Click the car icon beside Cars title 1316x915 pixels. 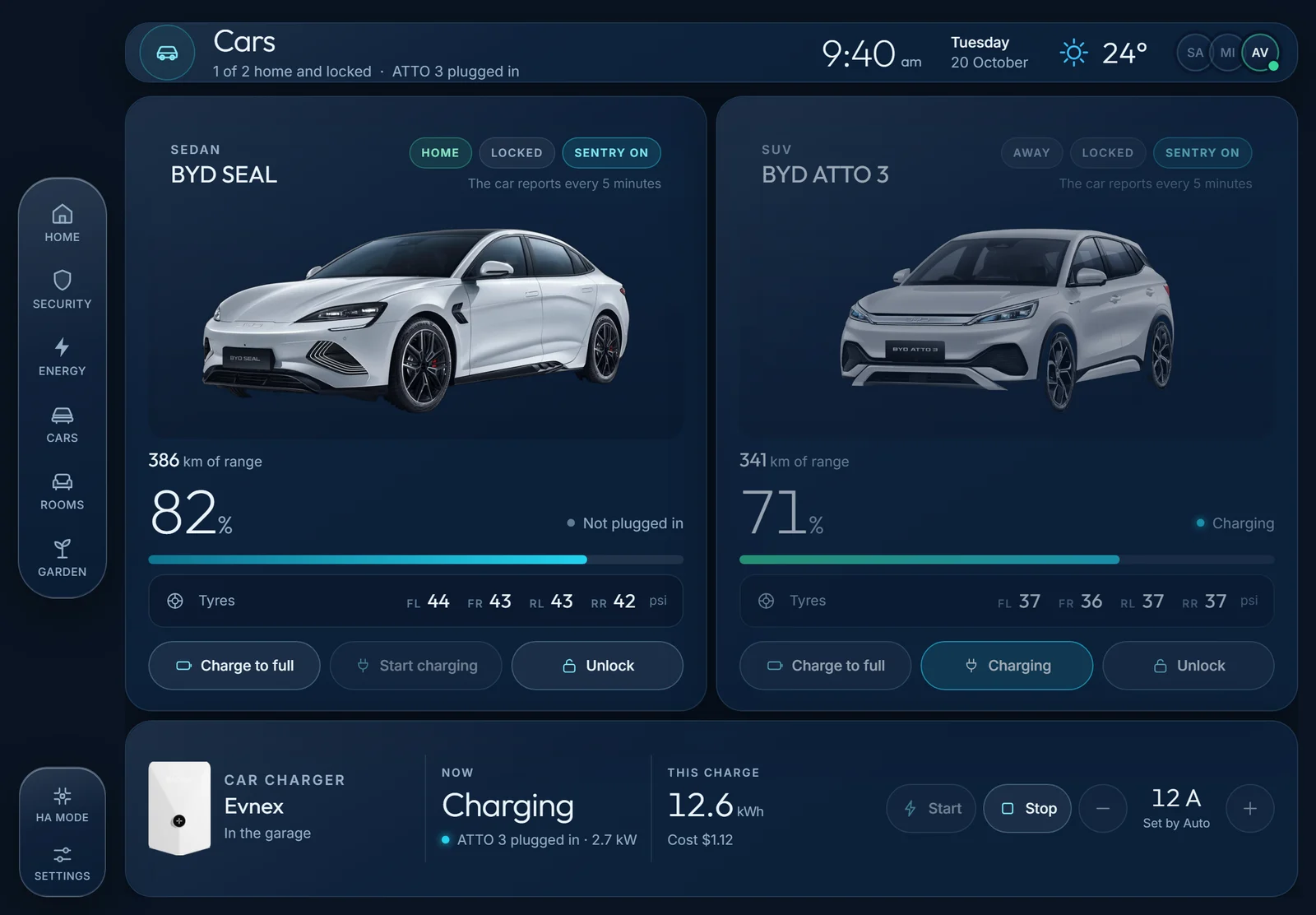point(167,53)
